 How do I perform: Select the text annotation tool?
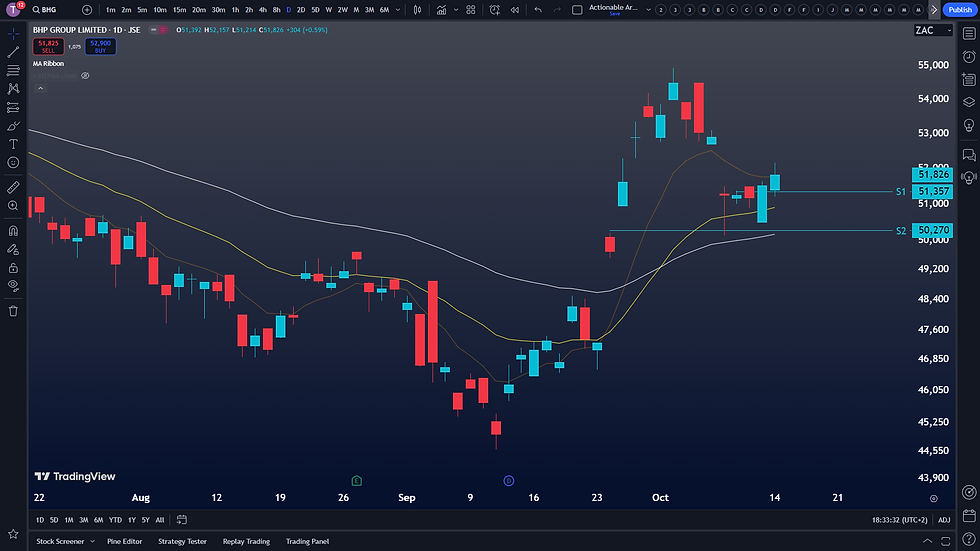[x=13, y=144]
